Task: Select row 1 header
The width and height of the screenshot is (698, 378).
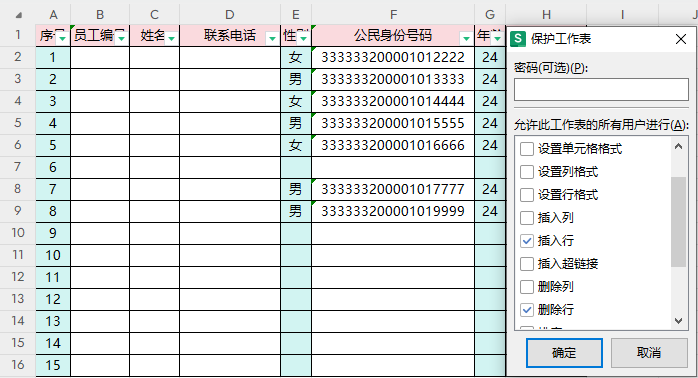Action: [x=18, y=35]
